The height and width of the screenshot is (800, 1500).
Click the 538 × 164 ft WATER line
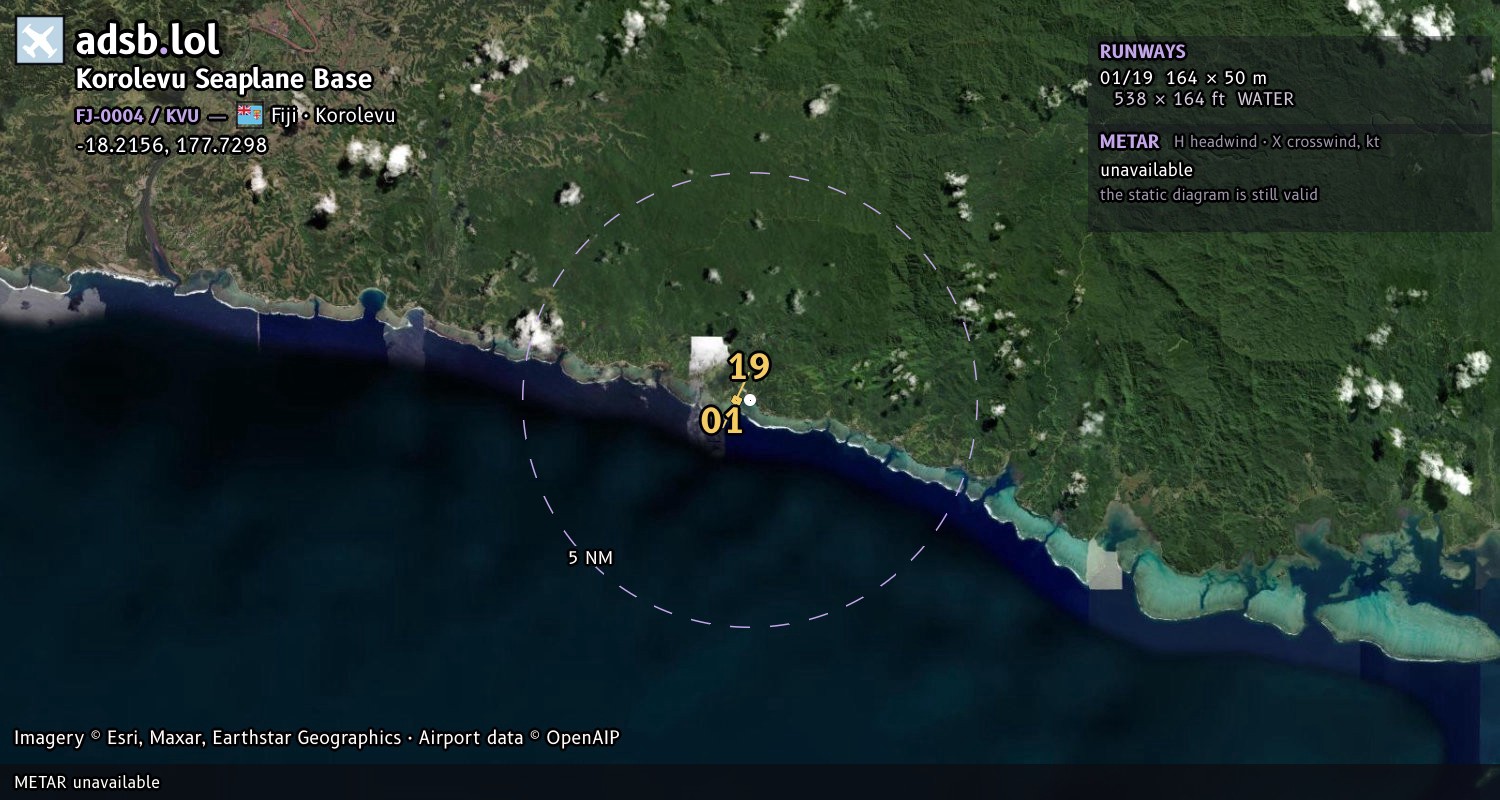(1204, 99)
